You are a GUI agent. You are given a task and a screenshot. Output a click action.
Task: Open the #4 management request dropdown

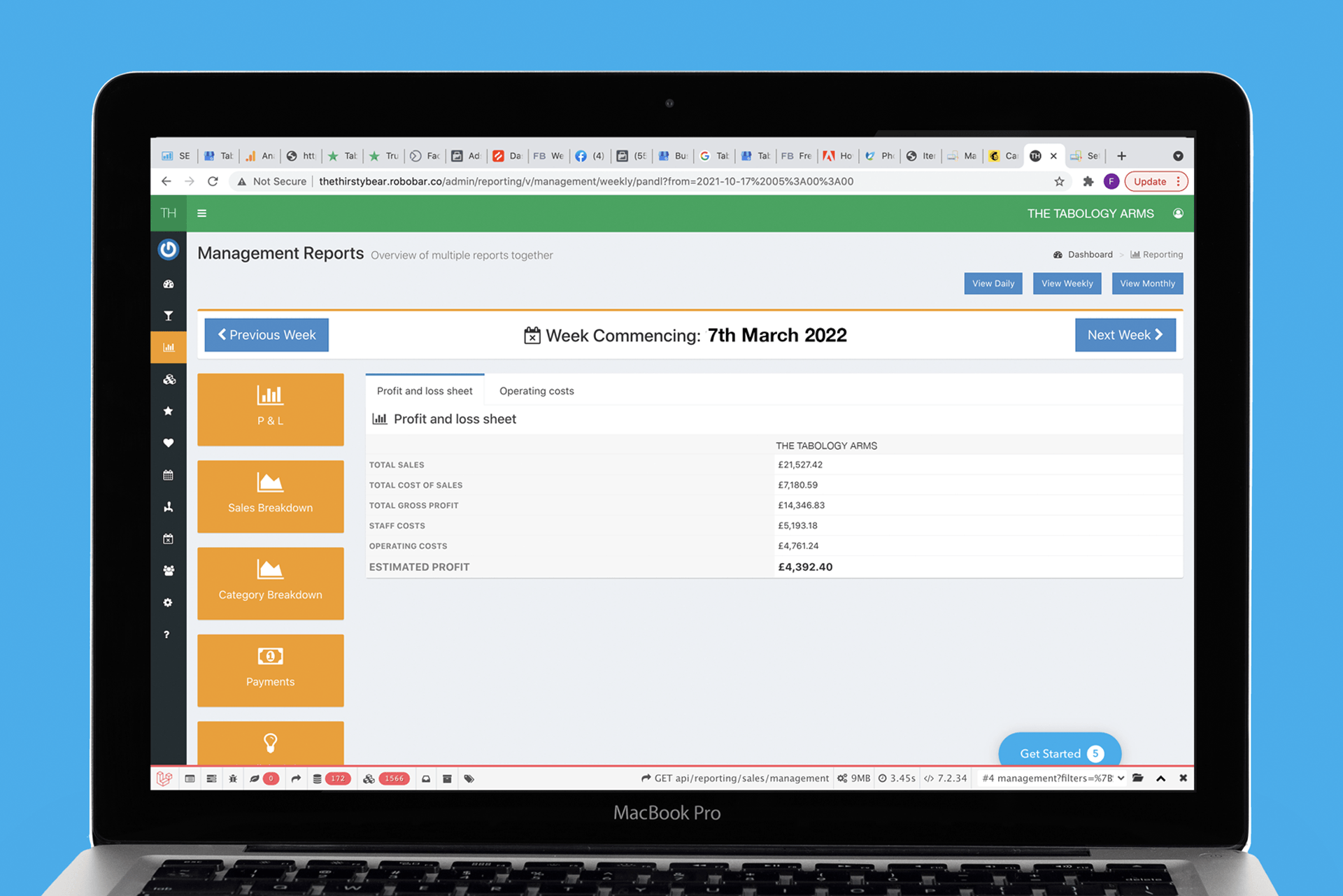1053,778
